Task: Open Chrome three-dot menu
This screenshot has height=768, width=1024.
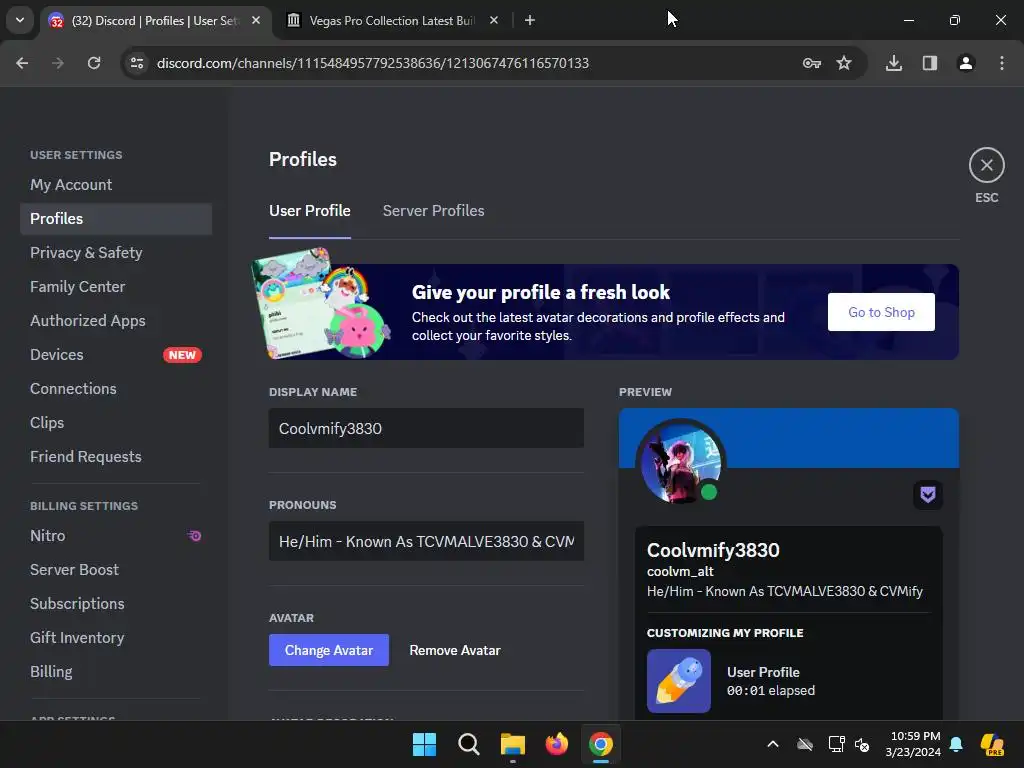Action: point(1002,63)
